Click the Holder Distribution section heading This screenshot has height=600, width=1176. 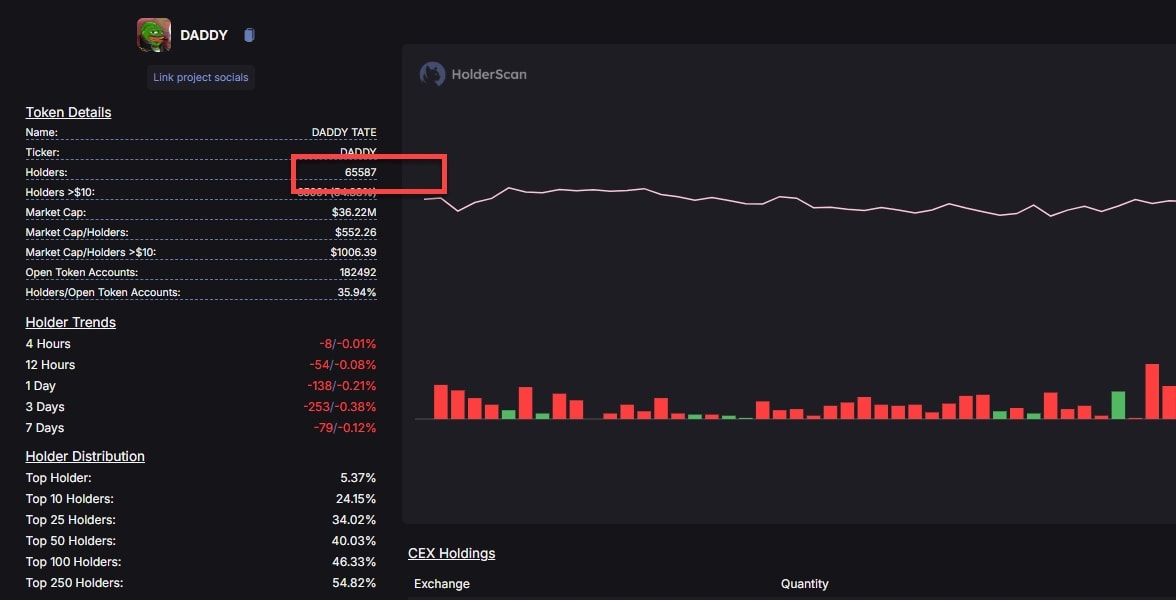pyautogui.click(x=85, y=455)
